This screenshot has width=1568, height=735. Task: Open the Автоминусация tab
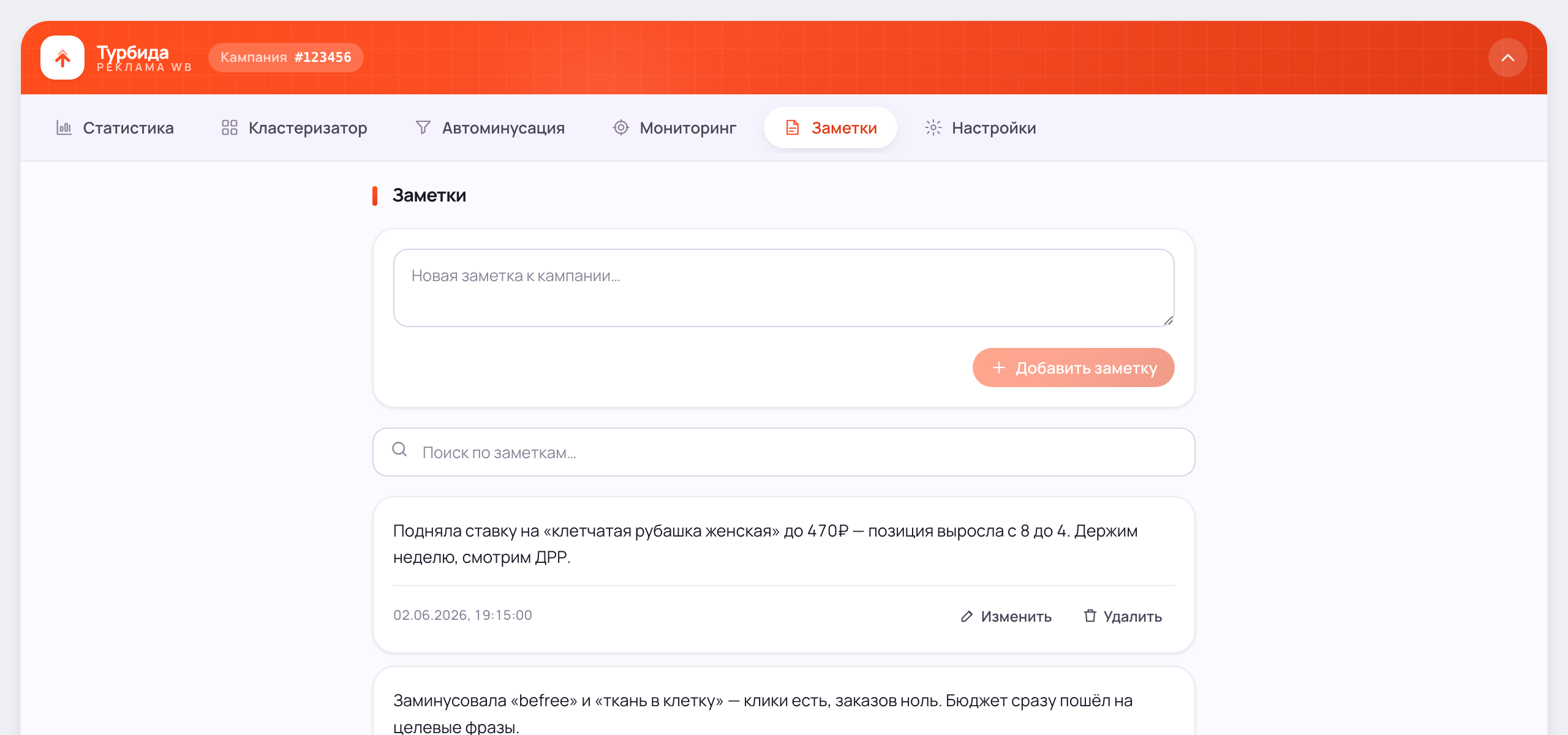click(x=489, y=127)
